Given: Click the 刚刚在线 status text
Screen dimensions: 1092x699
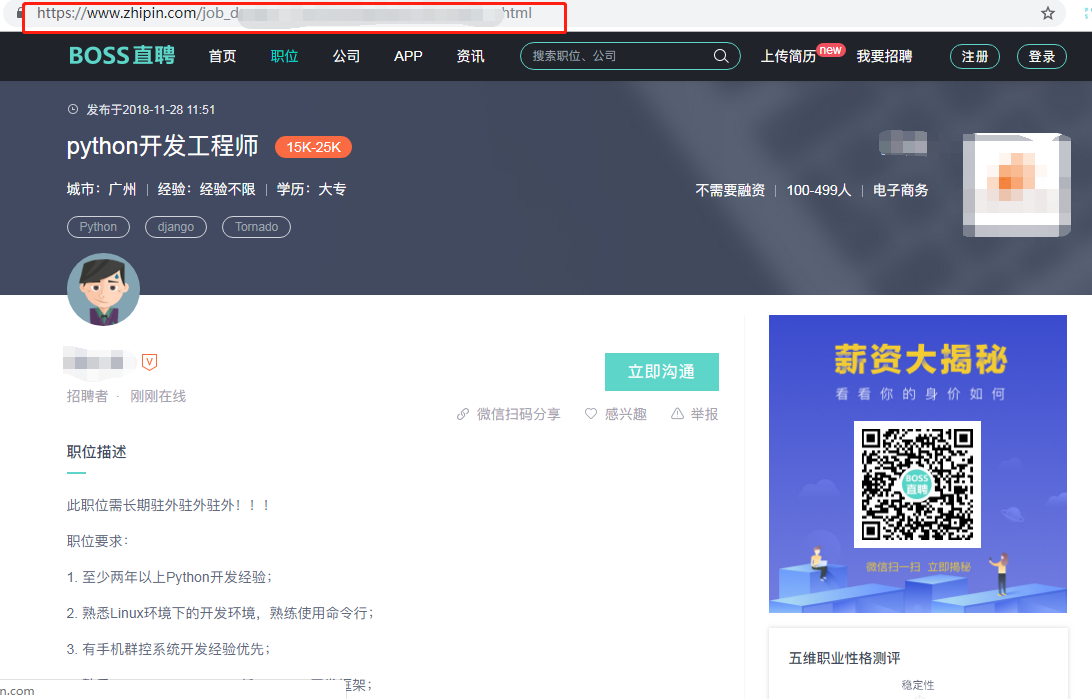Looking at the screenshot, I should (x=158, y=396).
